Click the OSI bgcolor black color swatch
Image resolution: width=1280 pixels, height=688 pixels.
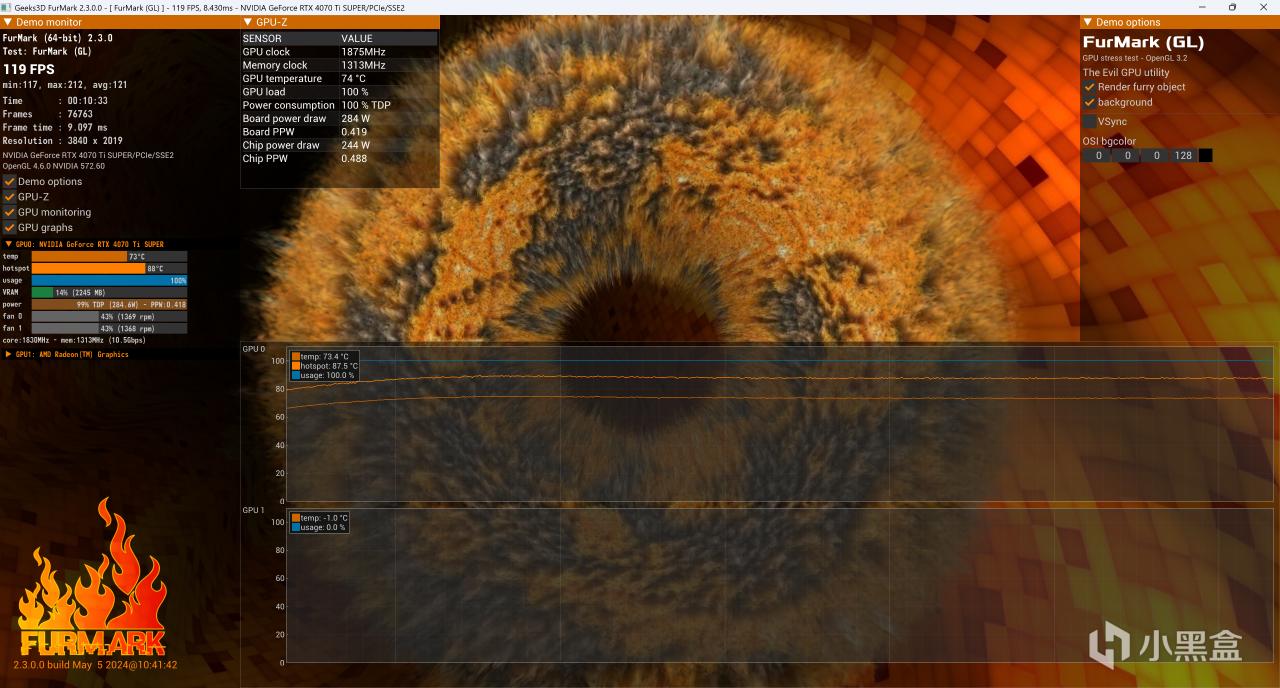[x=1205, y=155]
